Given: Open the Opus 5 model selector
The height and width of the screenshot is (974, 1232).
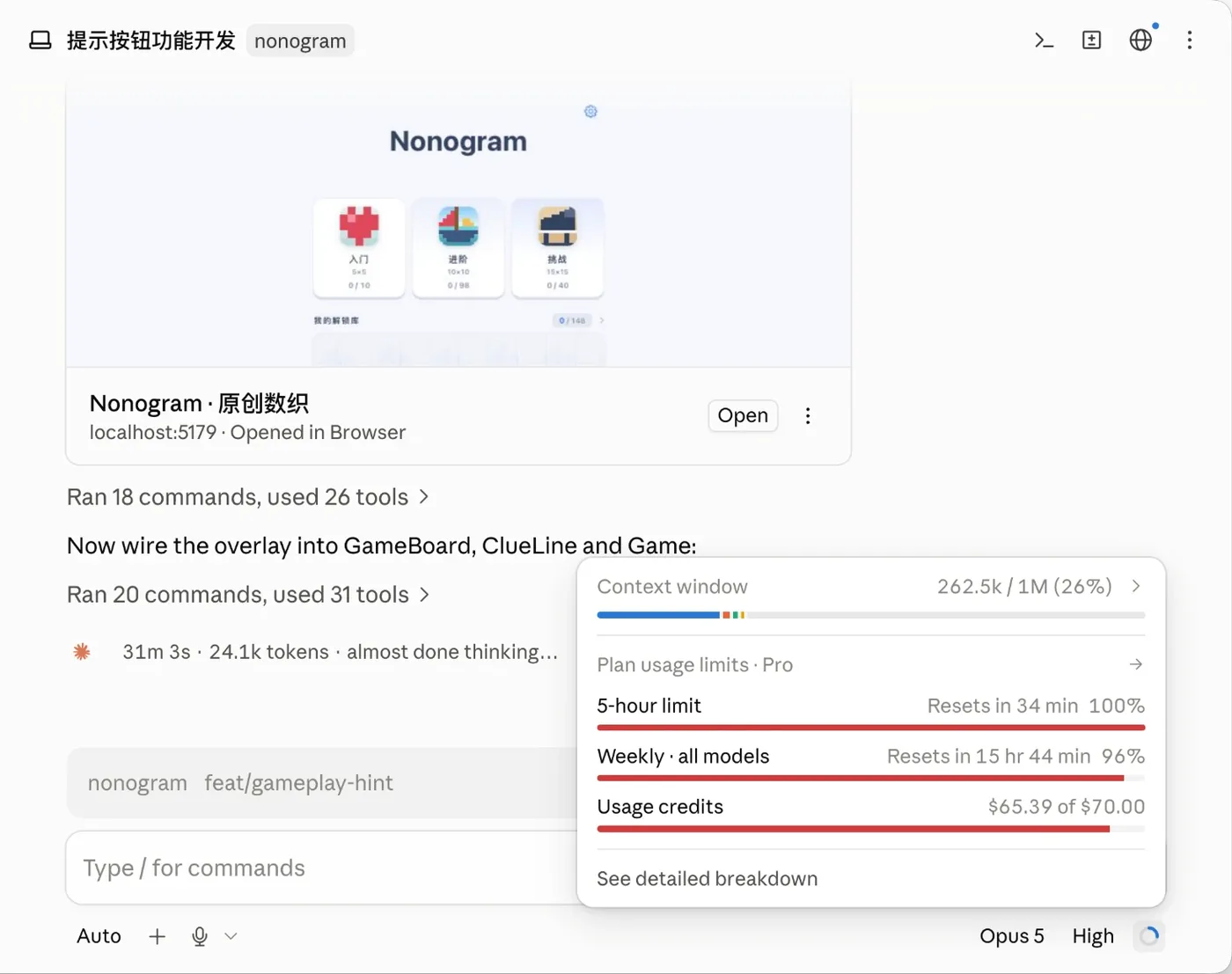Looking at the screenshot, I should [1012, 936].
